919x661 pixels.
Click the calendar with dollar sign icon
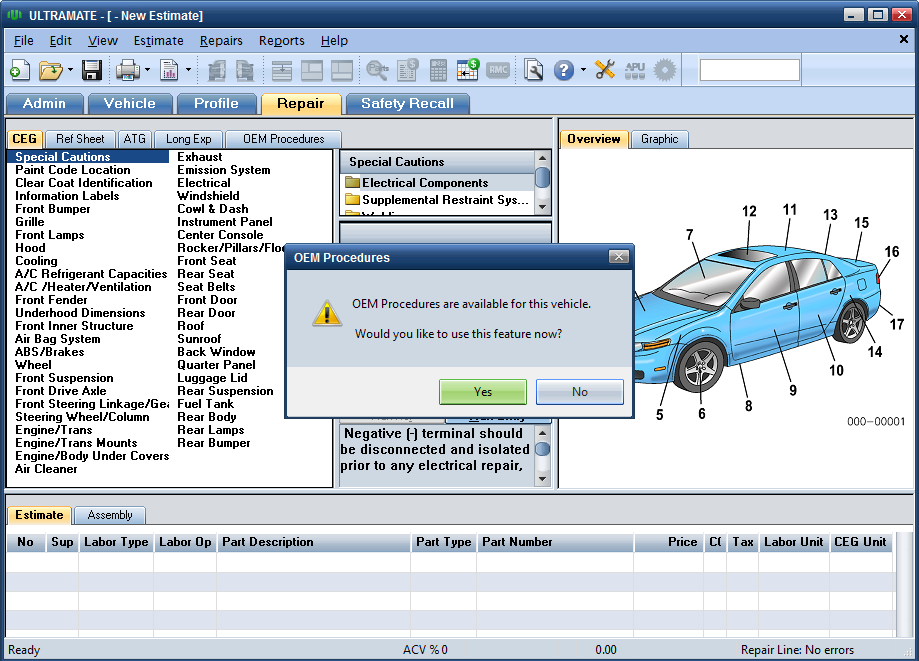[x=468, y=70]
